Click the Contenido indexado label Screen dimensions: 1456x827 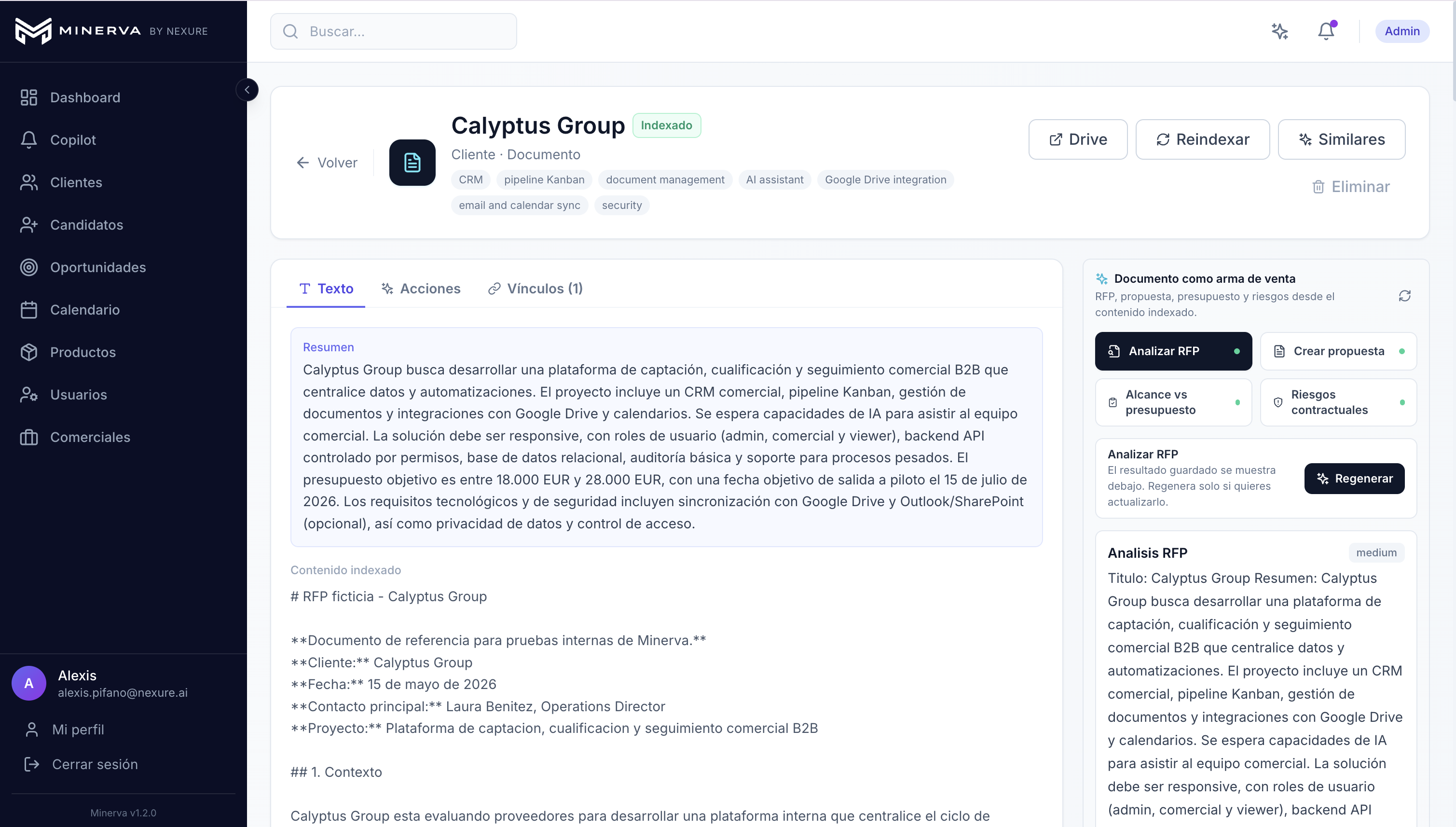tap(346, 570)
